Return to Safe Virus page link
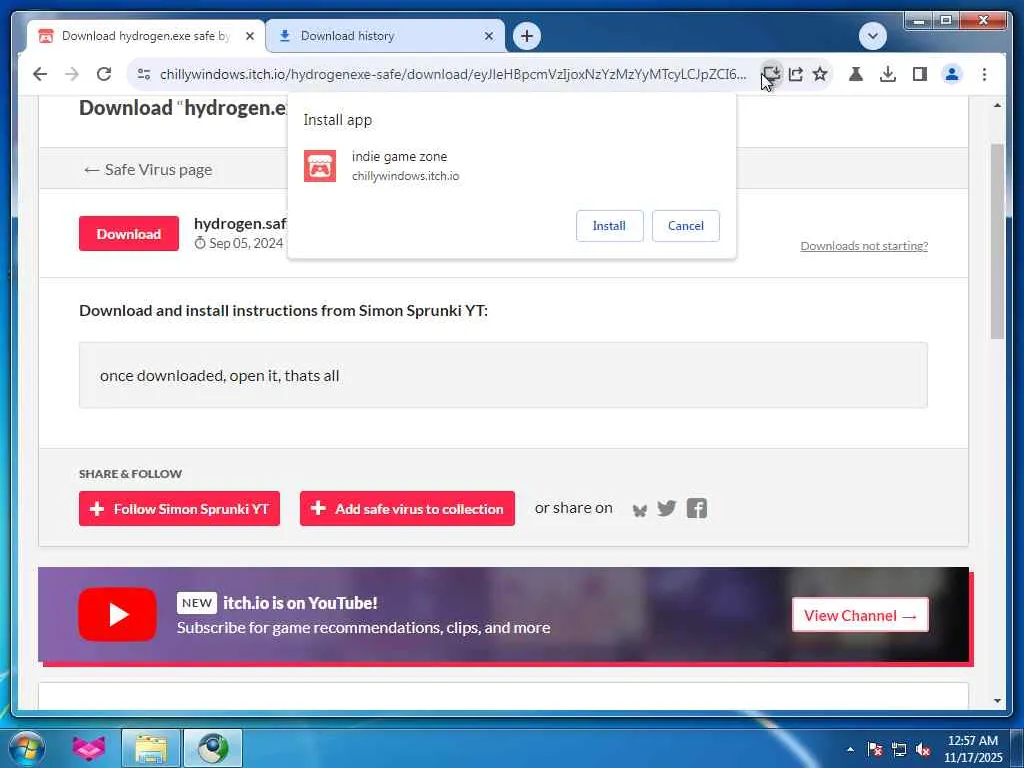The width and height of the screenshot is (1024, 768). point(148,170)
